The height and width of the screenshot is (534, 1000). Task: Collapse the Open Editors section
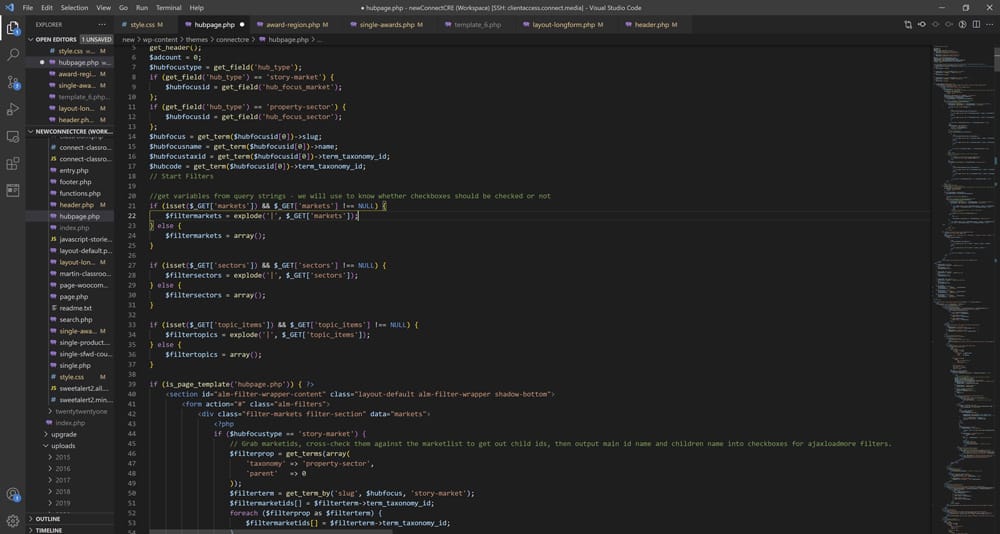coord(56,39)
